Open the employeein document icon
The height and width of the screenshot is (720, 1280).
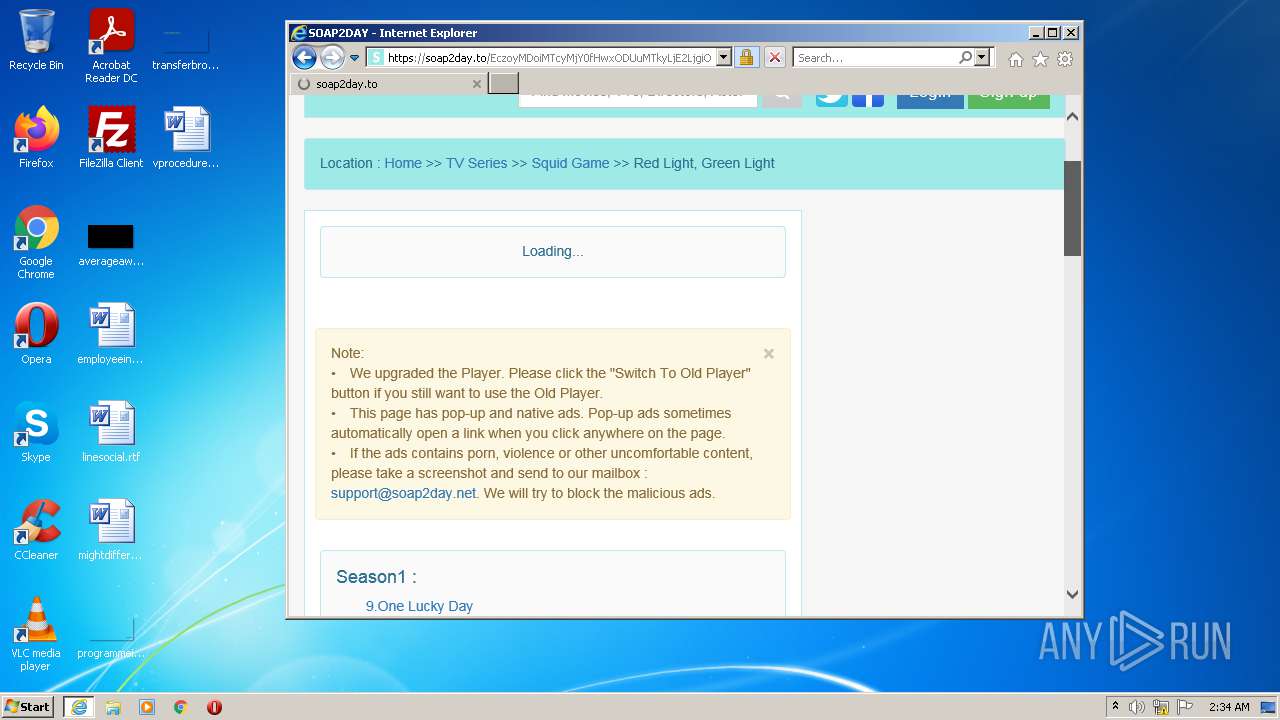click(111, 334)
